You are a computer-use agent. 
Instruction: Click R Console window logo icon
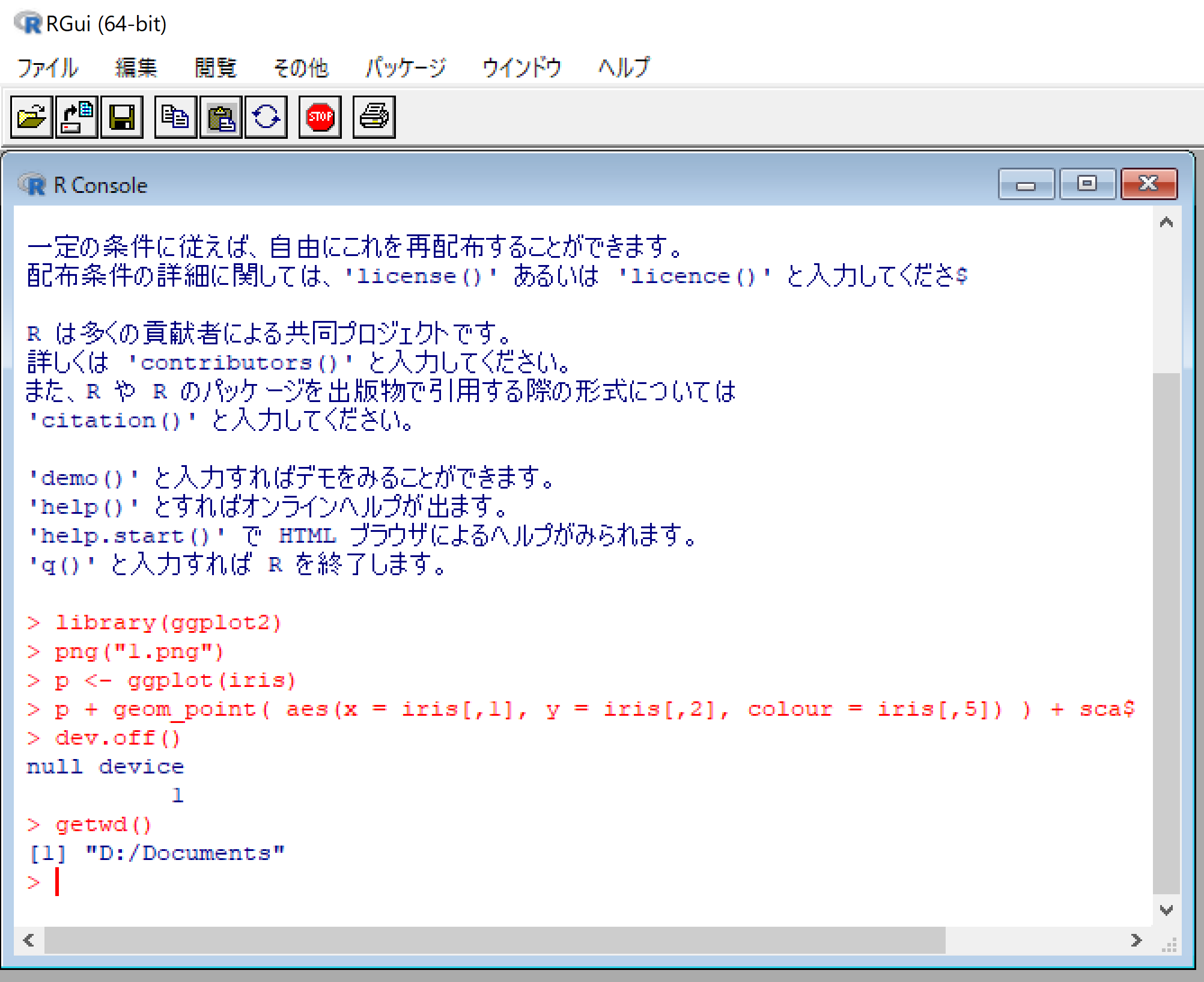(x=32, y=185)
